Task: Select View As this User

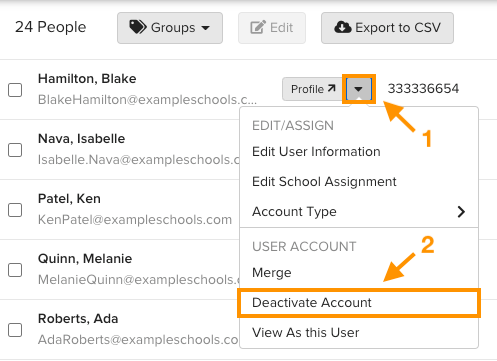Action: [359, 333]
